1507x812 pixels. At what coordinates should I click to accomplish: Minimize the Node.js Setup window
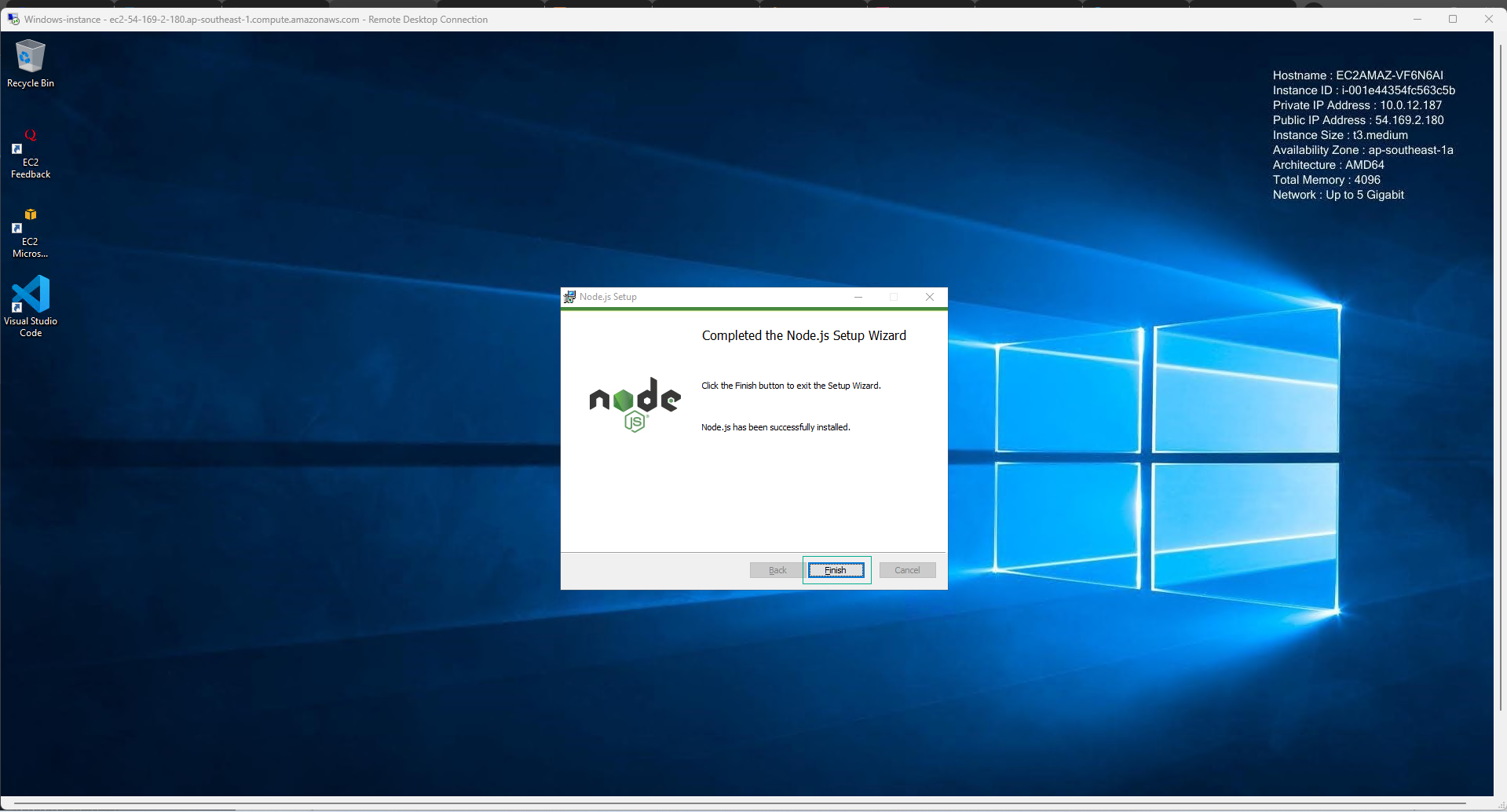(x=858, y=297)
